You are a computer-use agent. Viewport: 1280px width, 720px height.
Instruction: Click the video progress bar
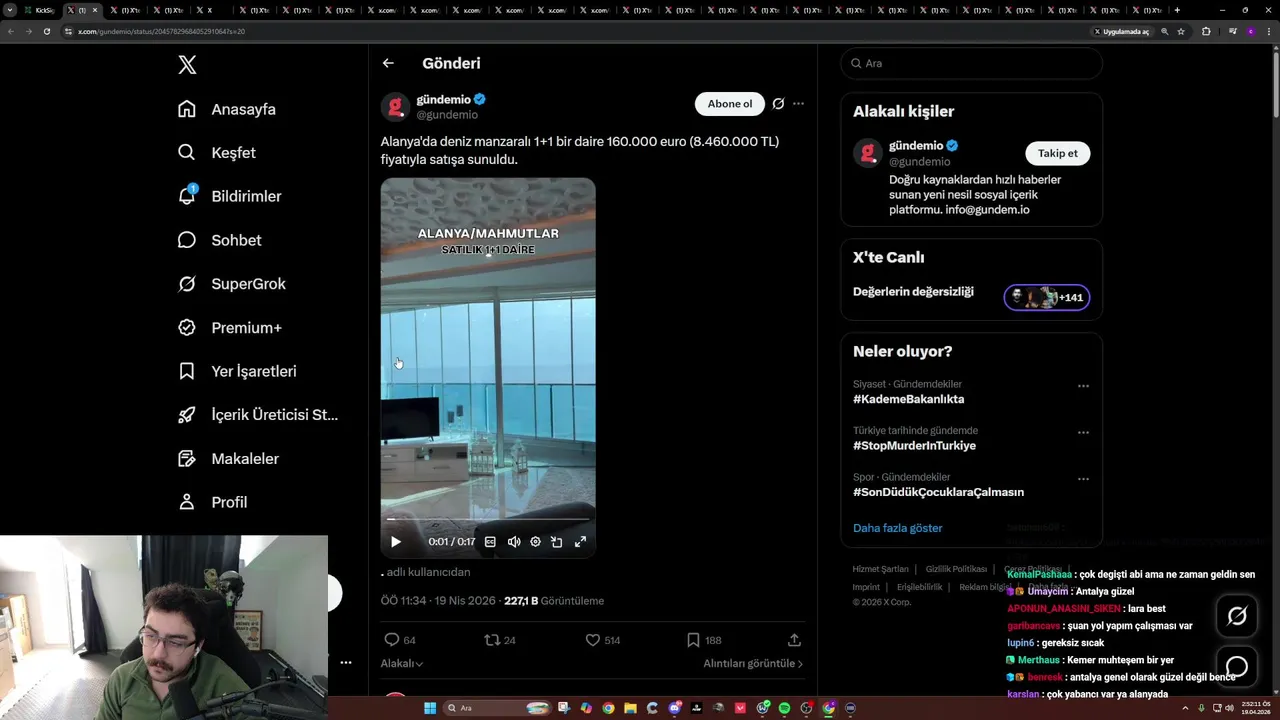(488, 520)
